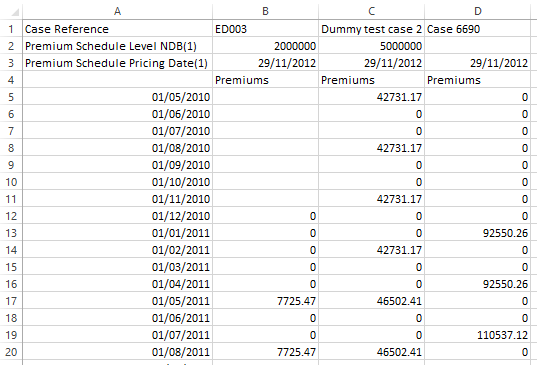Select Premium Schedule Pricing Date(1) label cell
This screenshot has width=537, height=365.
[117, 63]
